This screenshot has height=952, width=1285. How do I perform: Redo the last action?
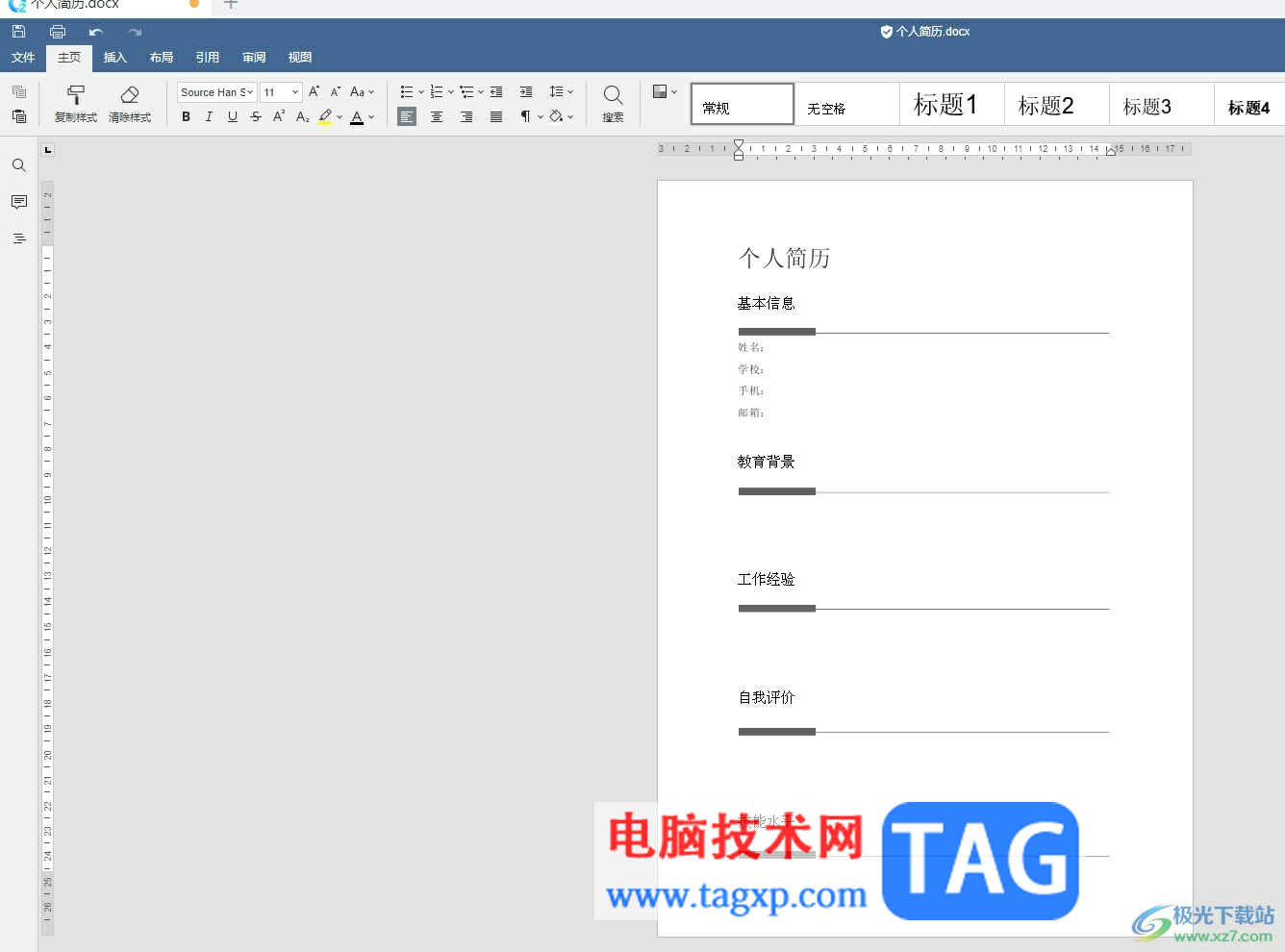(x=135, y=32)
